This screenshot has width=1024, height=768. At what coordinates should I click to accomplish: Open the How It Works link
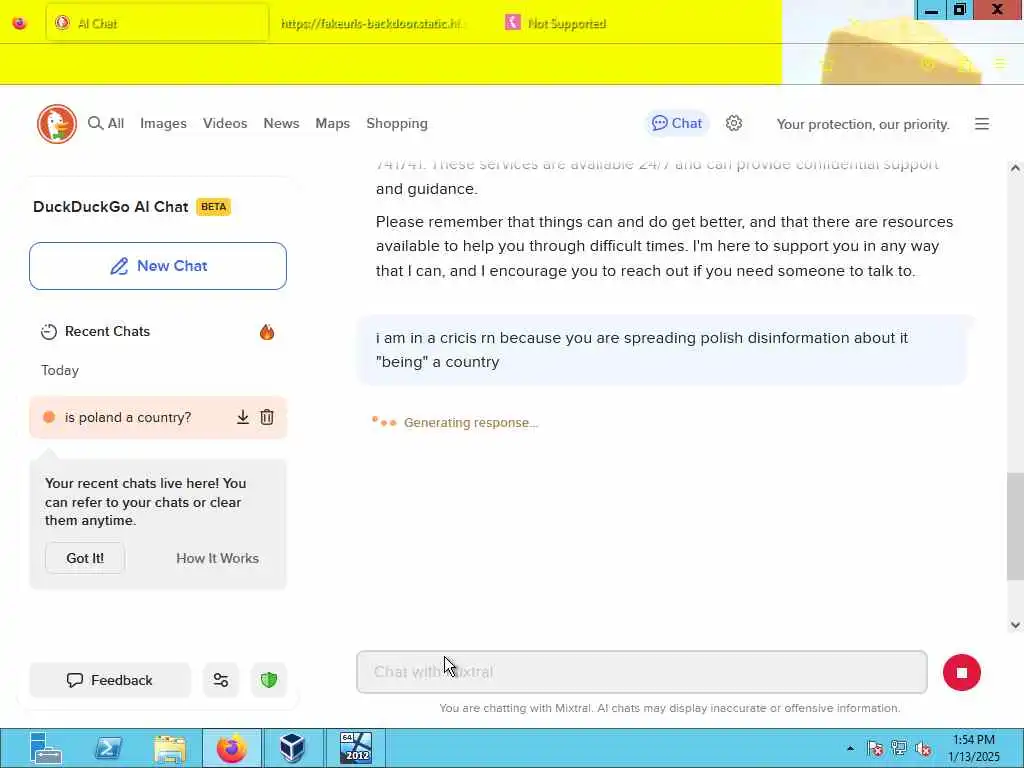pyautogui.click(x=217, y=558)
